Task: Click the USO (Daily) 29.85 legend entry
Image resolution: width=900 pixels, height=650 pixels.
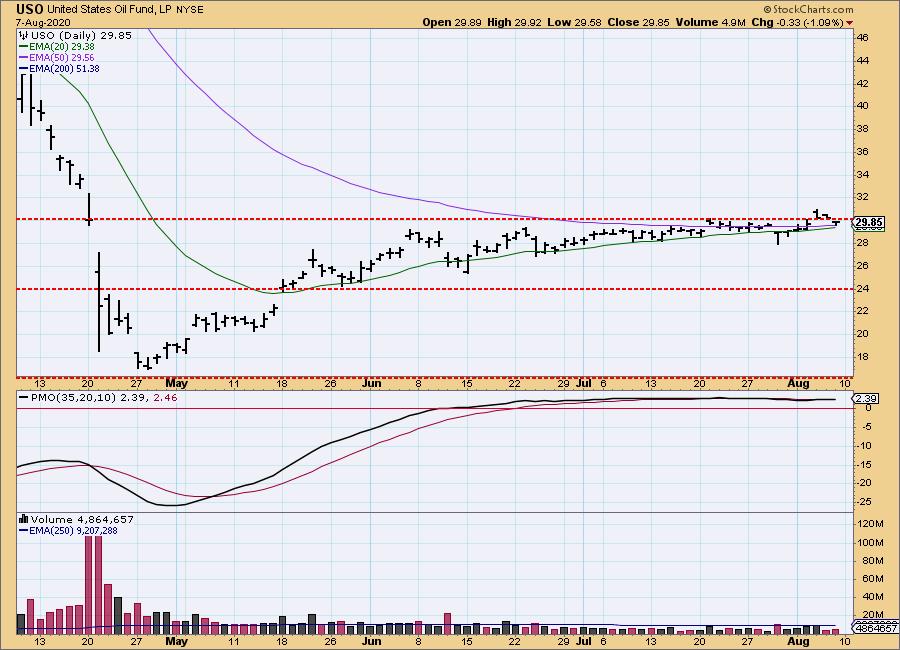Action: pos(81,35)
